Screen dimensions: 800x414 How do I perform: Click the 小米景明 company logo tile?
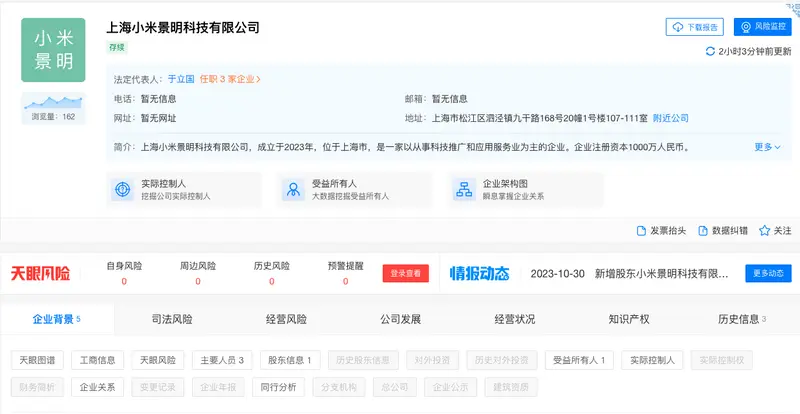[53, 50]
